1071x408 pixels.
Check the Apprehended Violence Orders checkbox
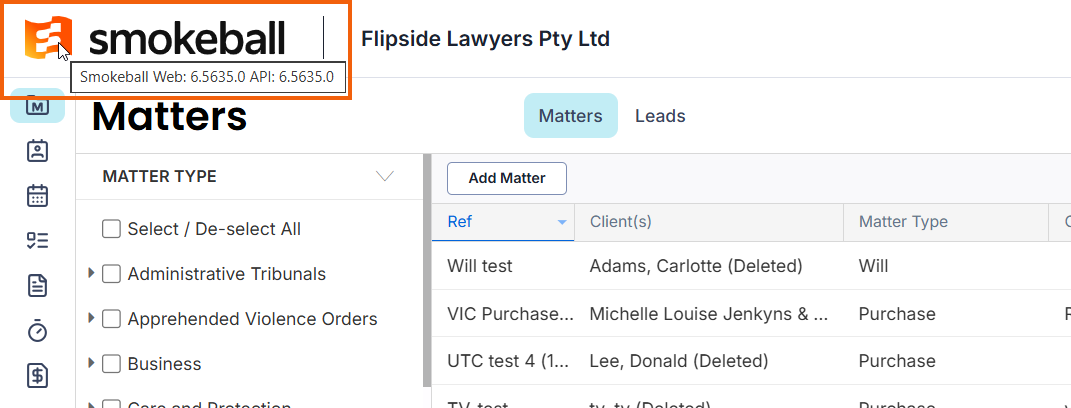[111, 319]
